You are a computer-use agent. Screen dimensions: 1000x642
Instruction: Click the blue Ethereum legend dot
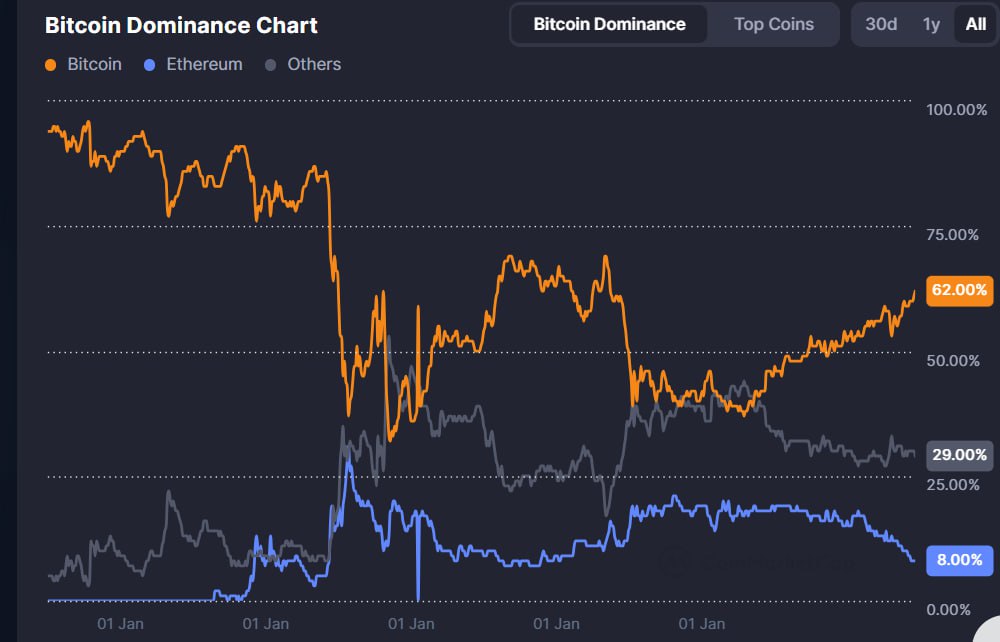[x=149, y=65]
